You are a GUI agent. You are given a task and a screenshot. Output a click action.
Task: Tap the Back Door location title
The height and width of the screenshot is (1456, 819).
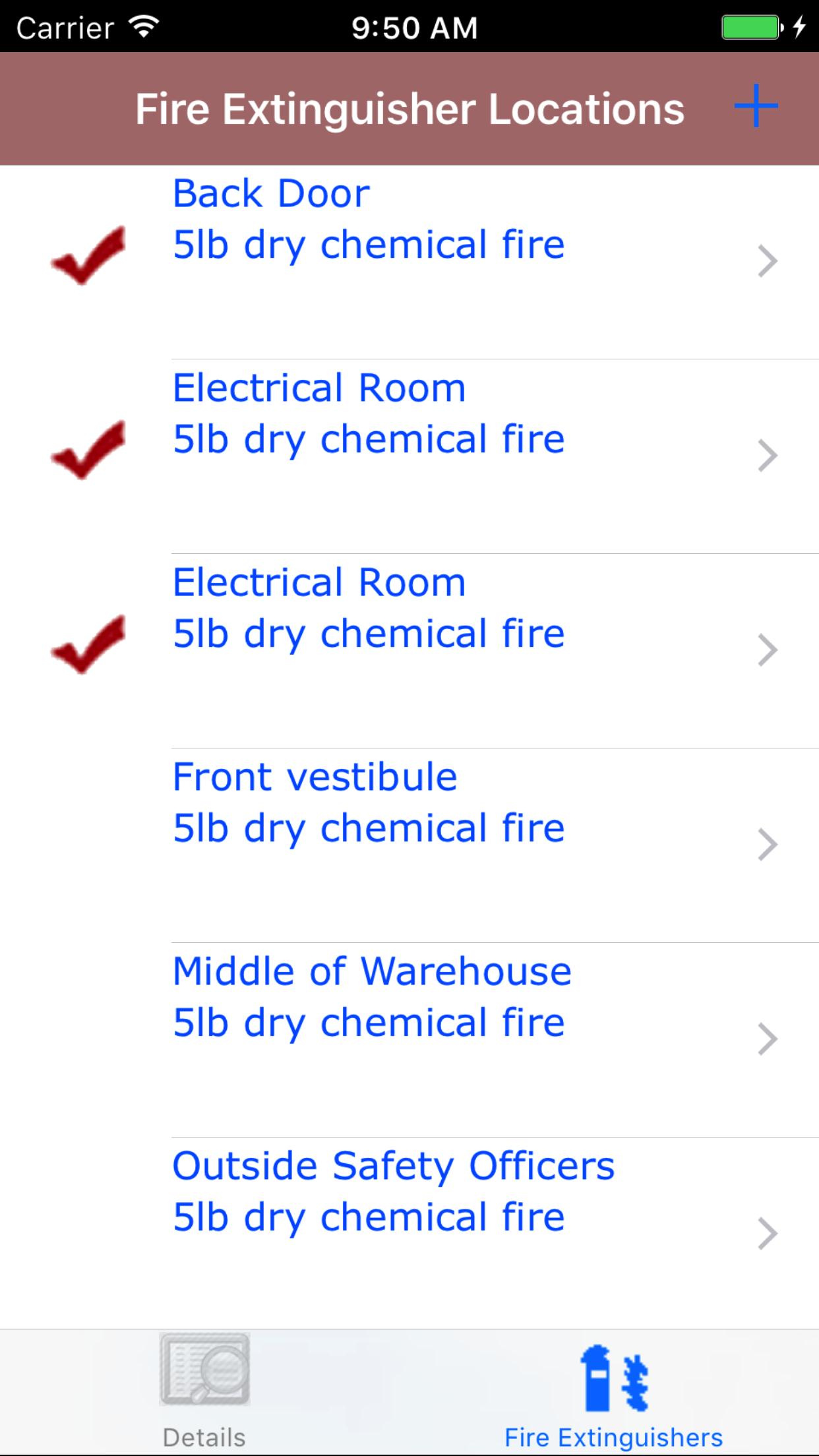[x=271, y=194]
